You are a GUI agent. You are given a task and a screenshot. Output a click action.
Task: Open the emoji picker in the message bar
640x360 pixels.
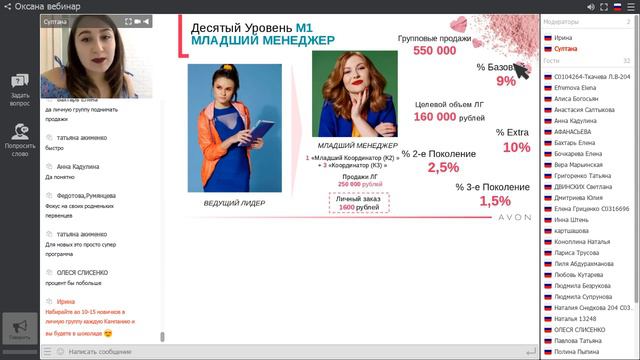point(60,351)
